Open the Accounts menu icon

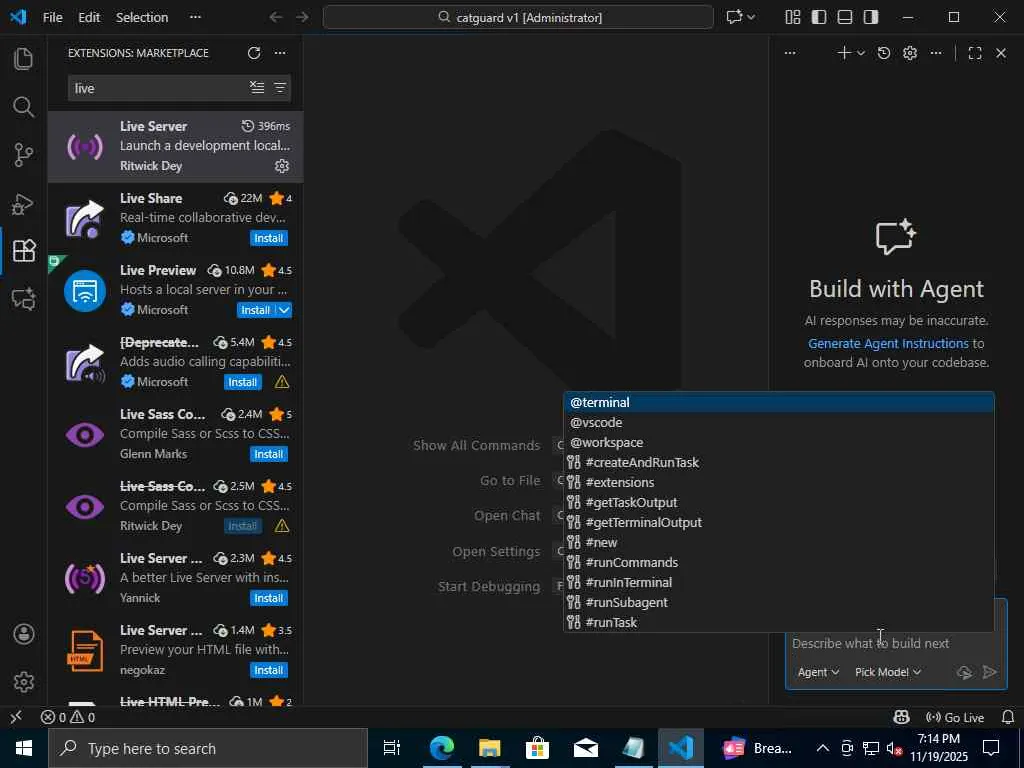tap(24, 633)
